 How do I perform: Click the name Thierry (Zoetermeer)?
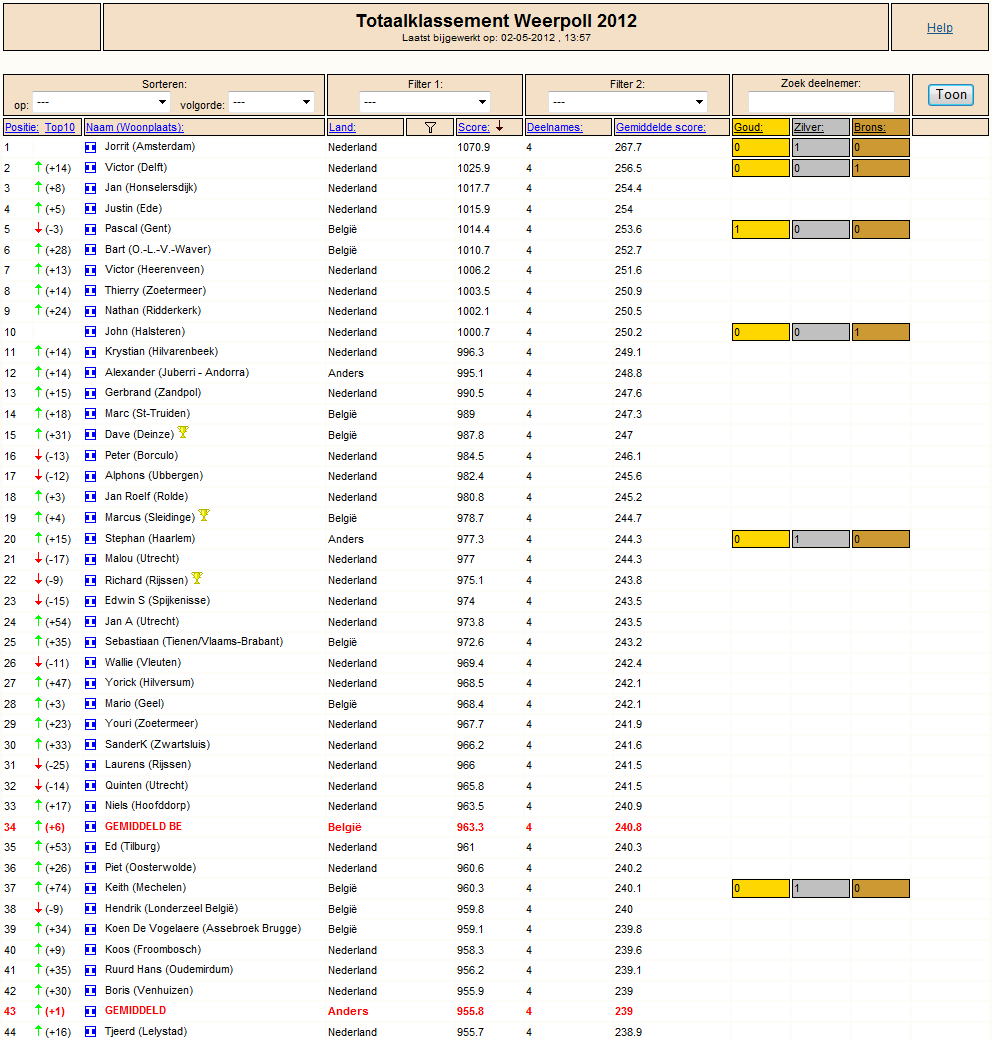[155, 291]
